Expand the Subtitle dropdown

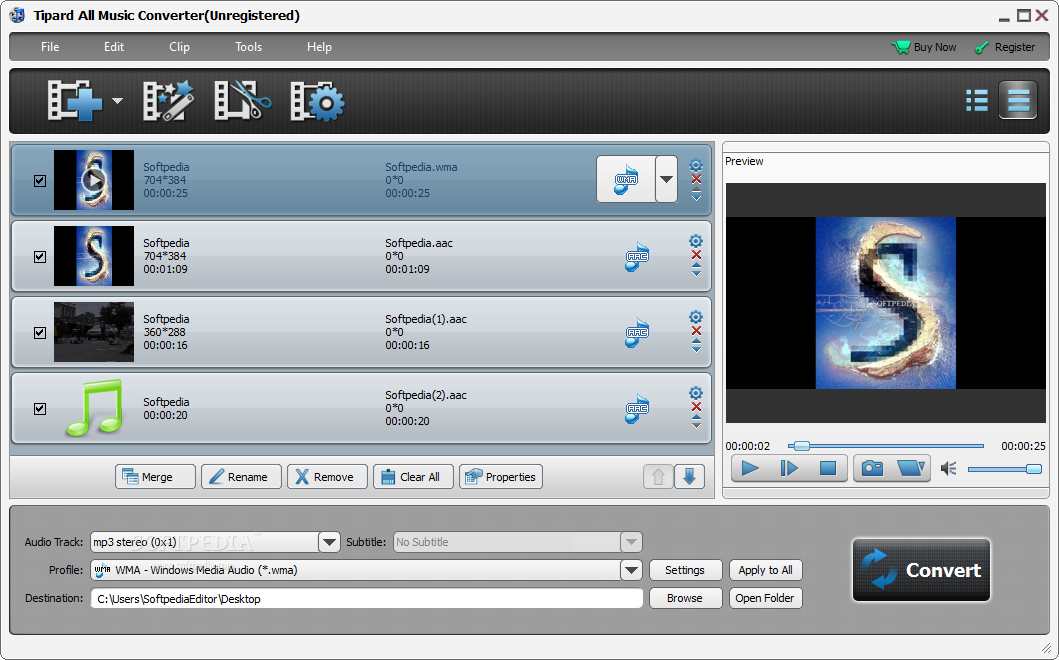point(631,542)
